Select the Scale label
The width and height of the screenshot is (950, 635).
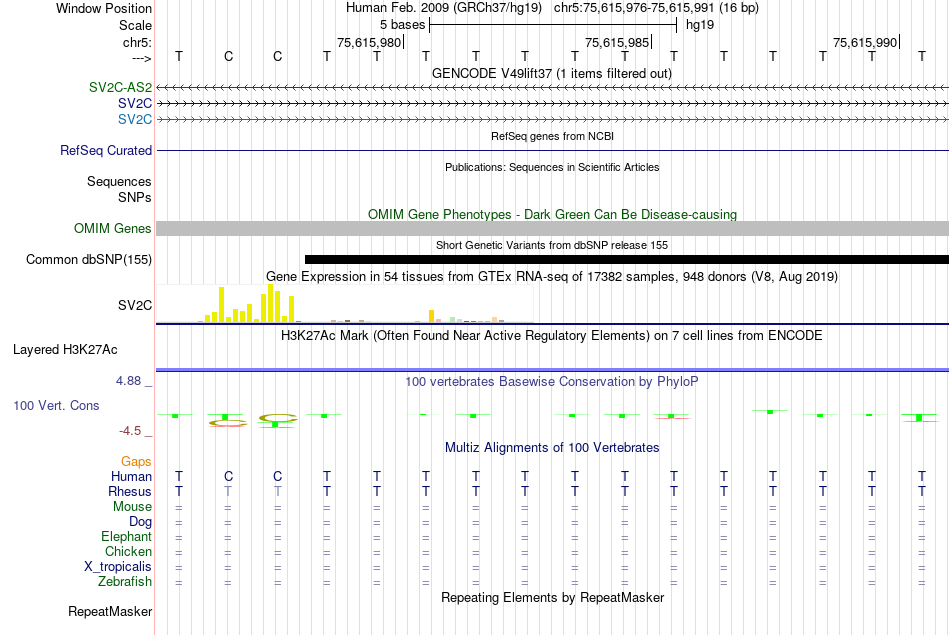(x=135, y=25)
